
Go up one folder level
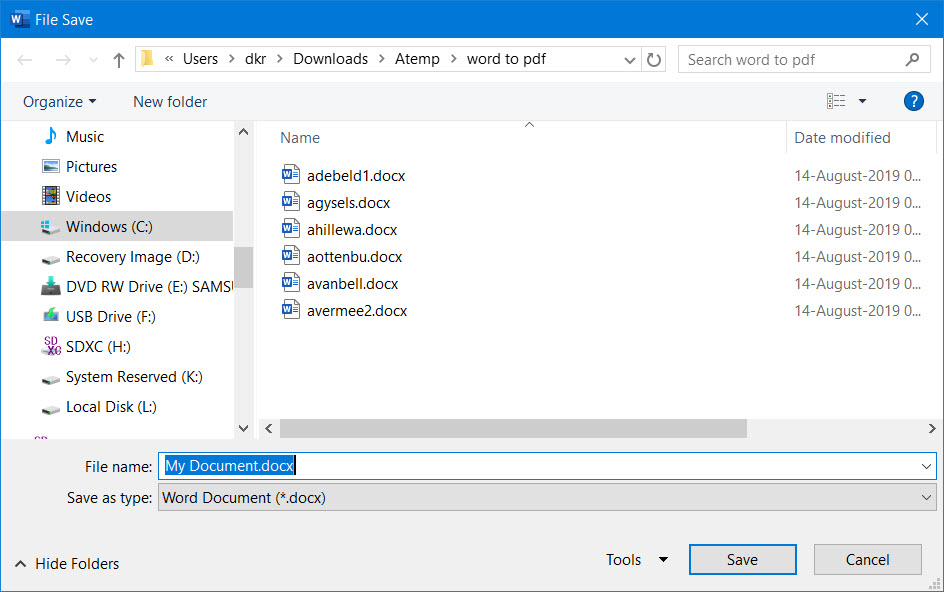(119, 60)
